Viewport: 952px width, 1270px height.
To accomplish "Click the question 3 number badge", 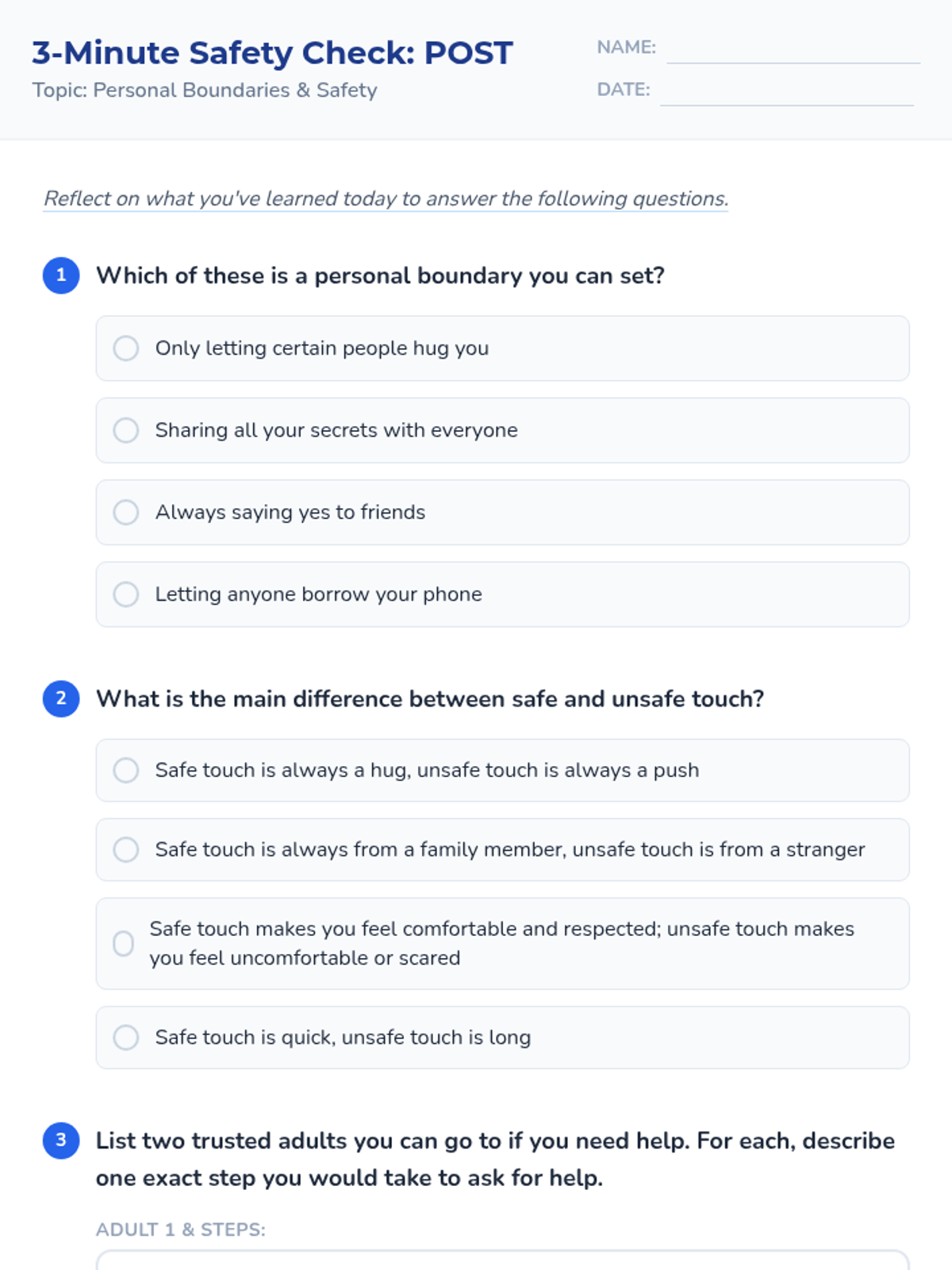I will point(61,1141).
